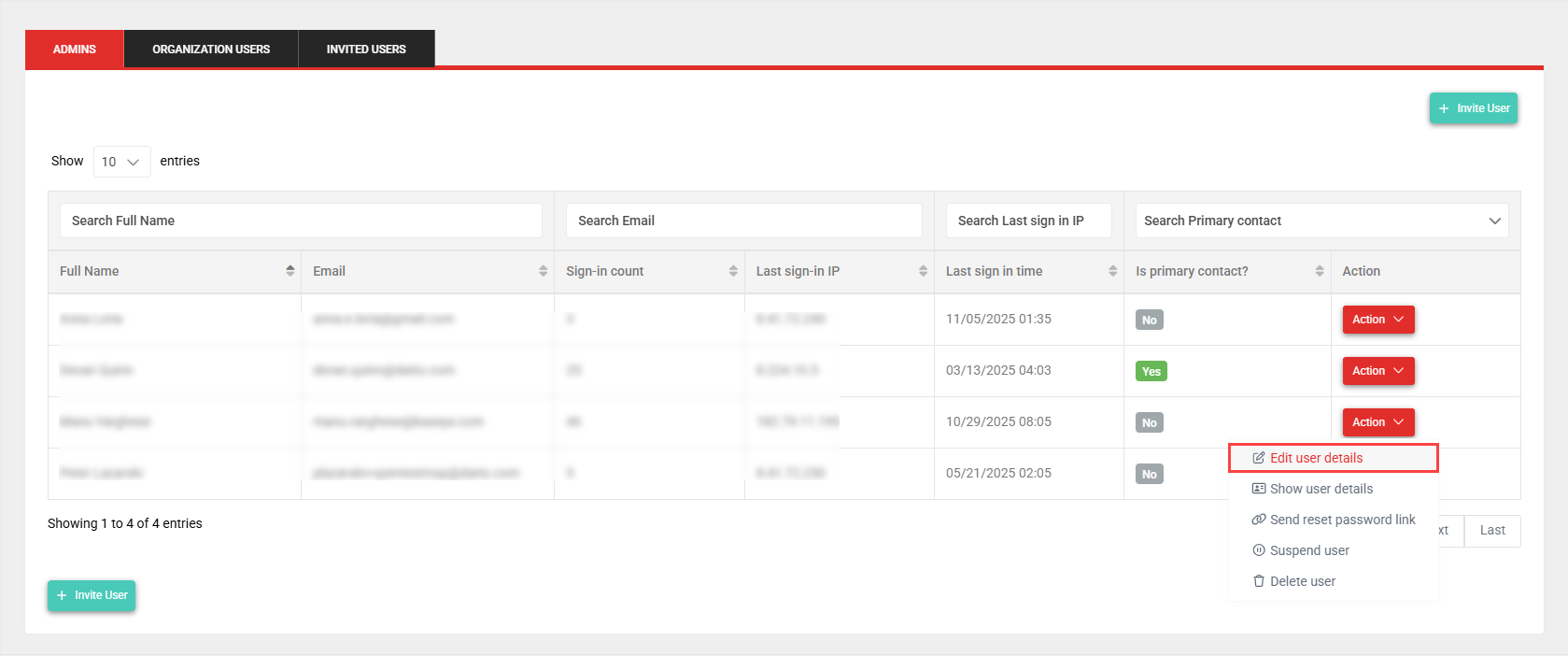Sort by Last sign in time
Image resolution: width=1568 pixels, height=656 pixels.
tap(1112, 271)
